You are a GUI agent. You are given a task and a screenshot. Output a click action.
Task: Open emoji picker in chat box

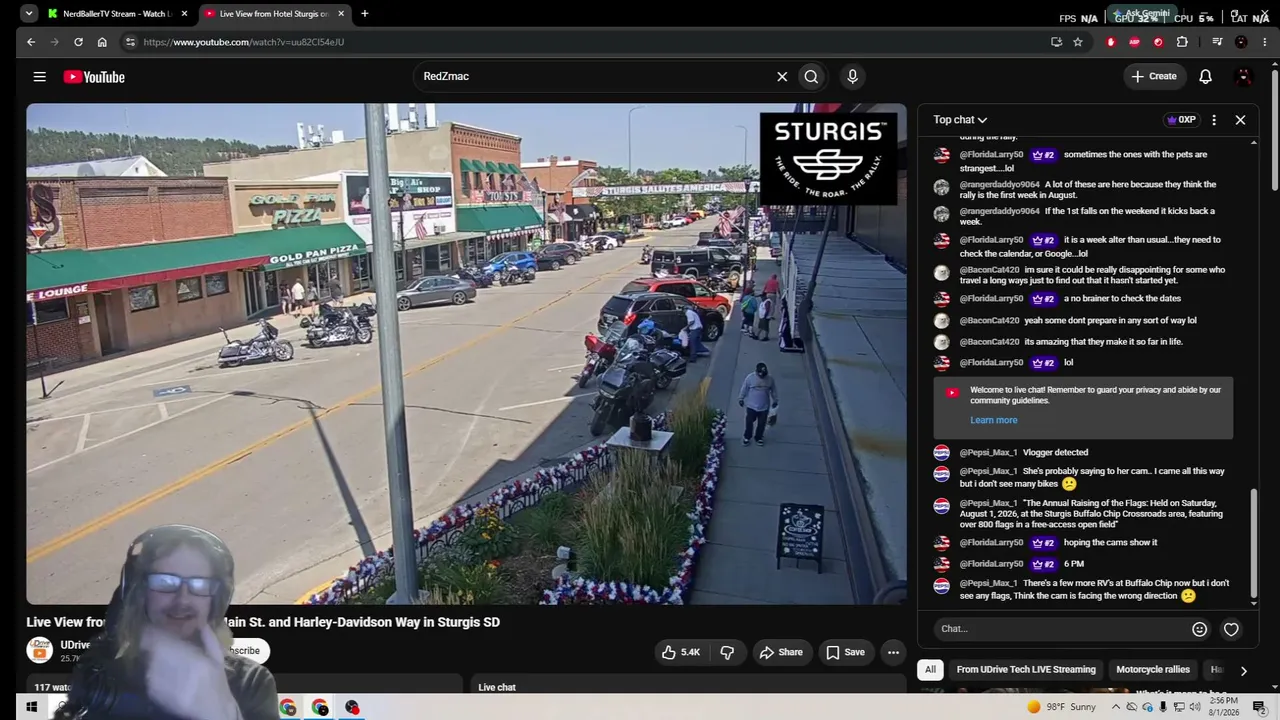(x=1199, y=629)
